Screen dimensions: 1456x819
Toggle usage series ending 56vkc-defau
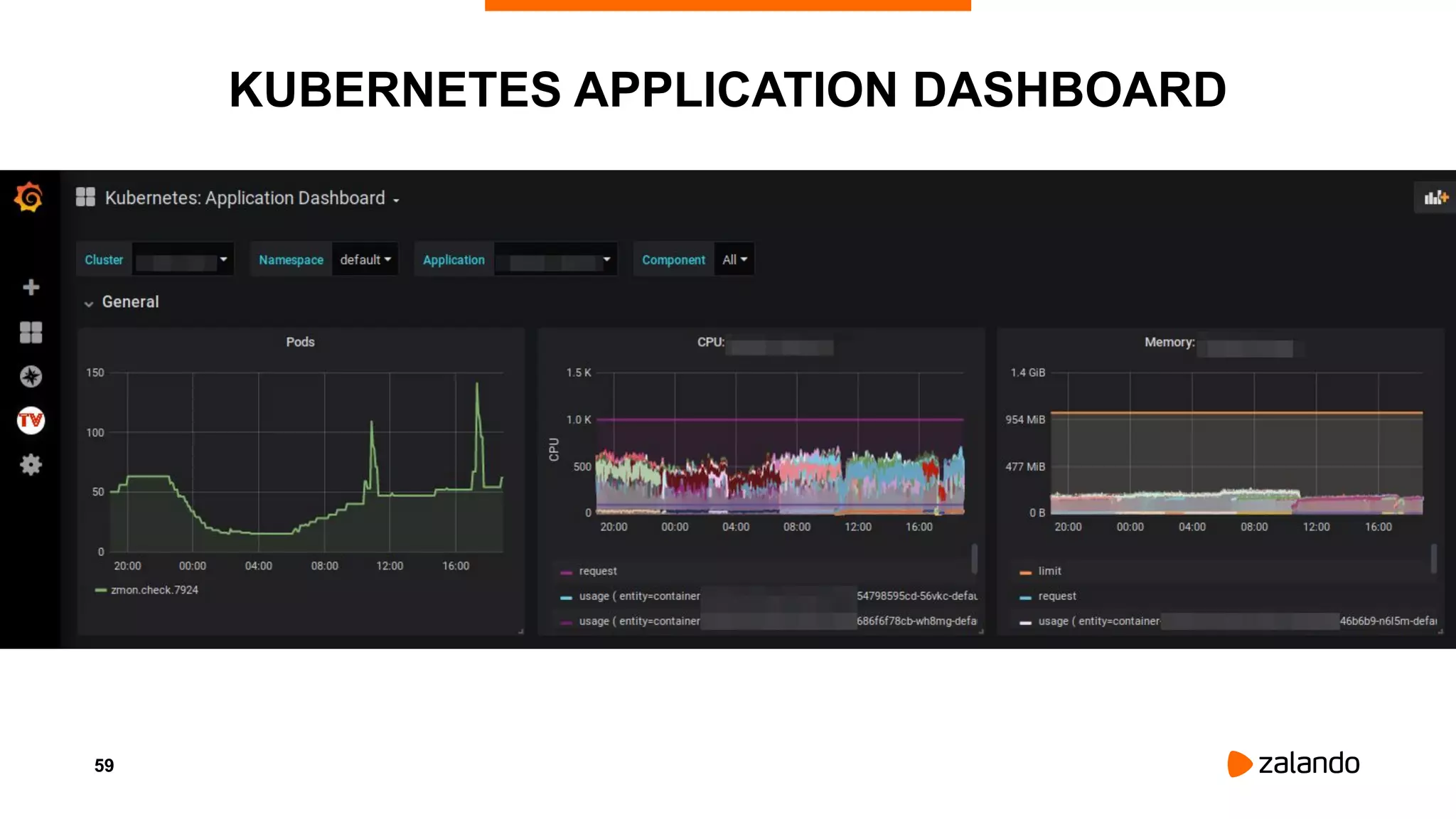[x=778, y=596]
